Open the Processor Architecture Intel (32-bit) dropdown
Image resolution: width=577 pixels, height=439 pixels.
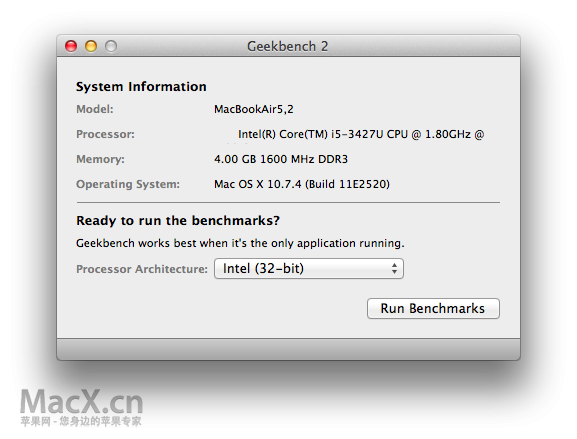click(309, 269)
